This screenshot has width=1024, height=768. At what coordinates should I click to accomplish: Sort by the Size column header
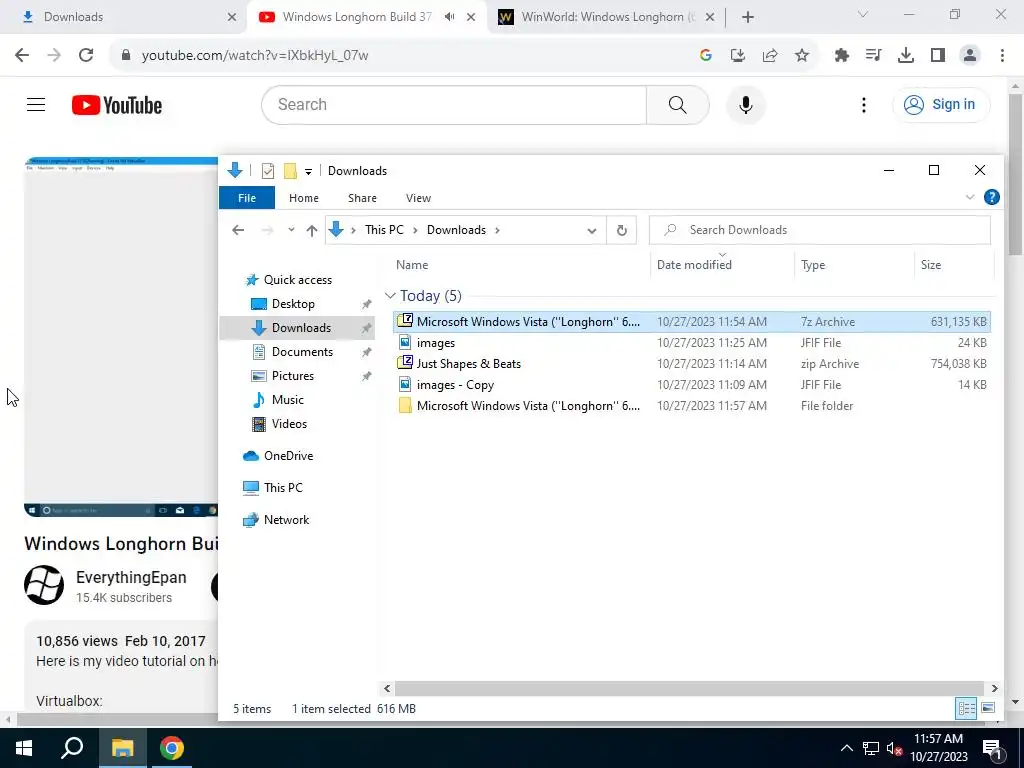pyautogui.click(x=931, y=264)
